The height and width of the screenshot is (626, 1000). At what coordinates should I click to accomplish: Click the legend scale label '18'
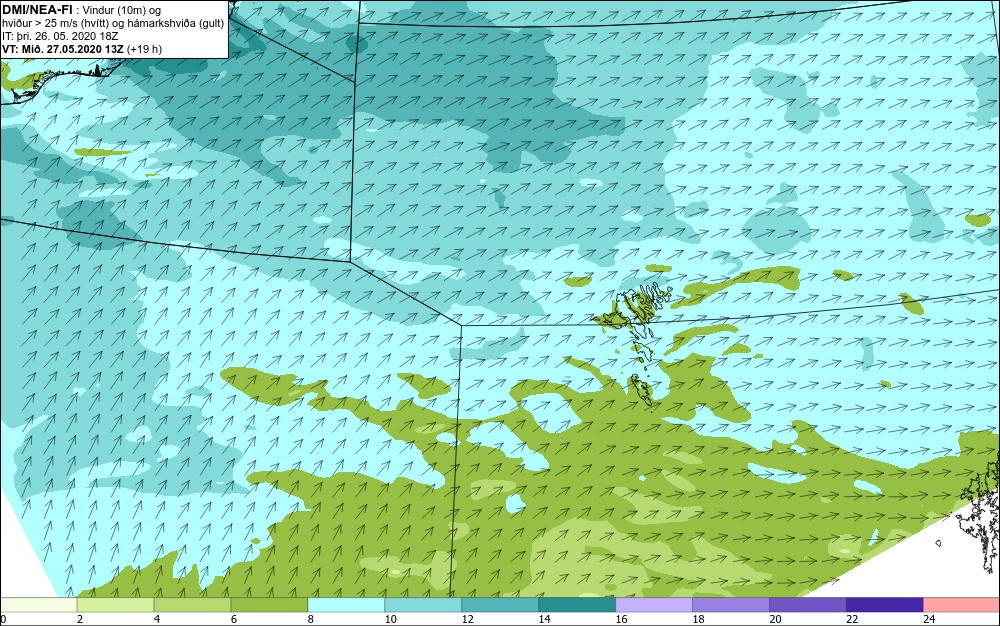click(698, 619)
